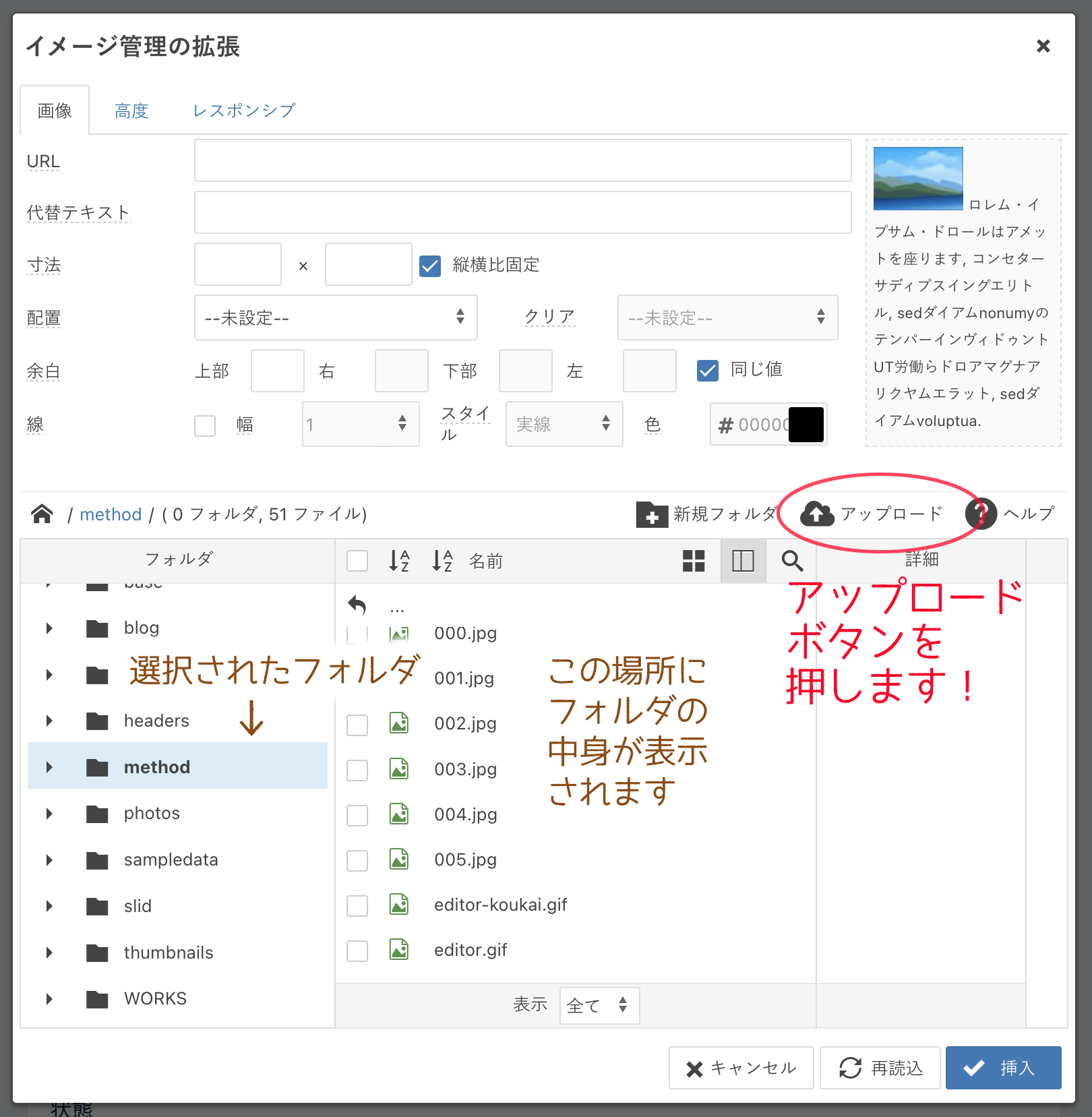Open the 表示 file count dropdown
The height and width of the screenshot is (1117, 1092).
point(599,1006)
